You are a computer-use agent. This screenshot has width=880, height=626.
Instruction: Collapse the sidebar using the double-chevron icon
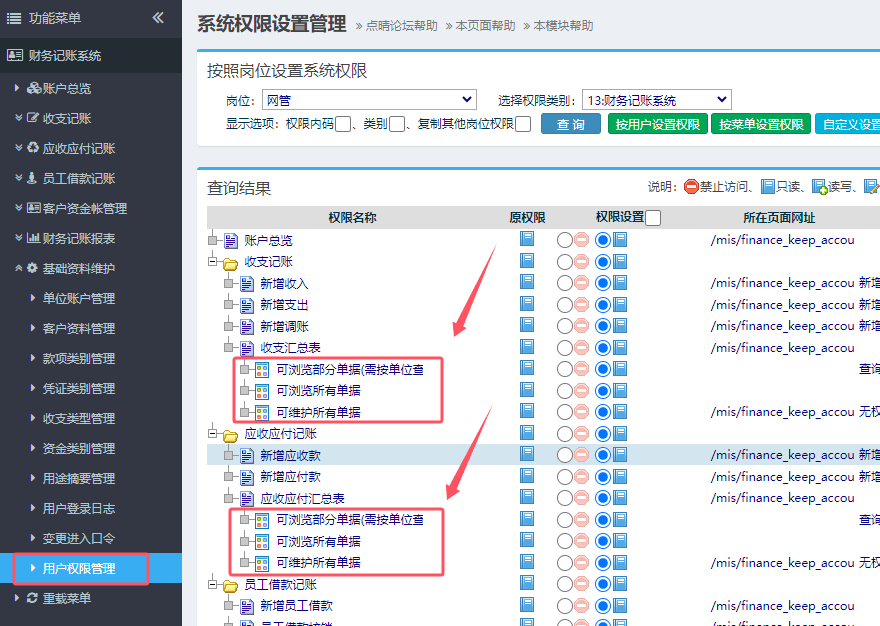[x=158, y=17]
